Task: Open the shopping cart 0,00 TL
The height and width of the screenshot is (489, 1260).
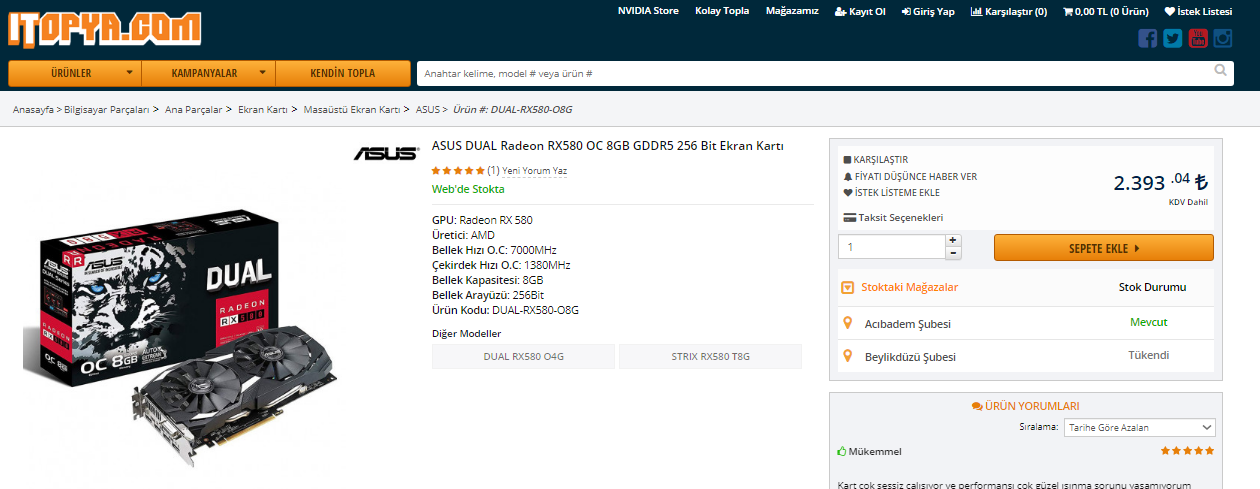Action: click(1106, 12)
